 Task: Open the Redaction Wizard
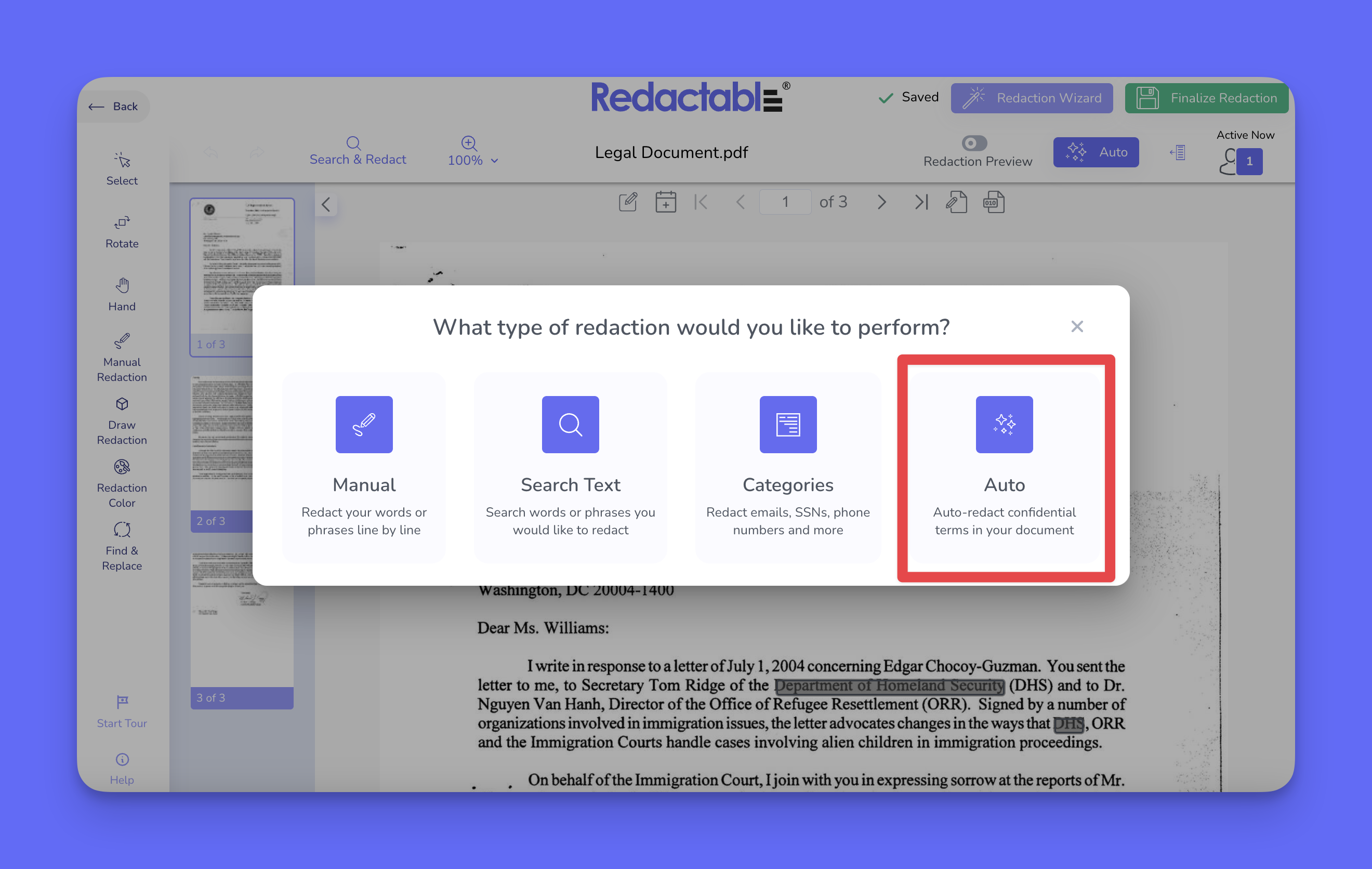pos(1031,98)
